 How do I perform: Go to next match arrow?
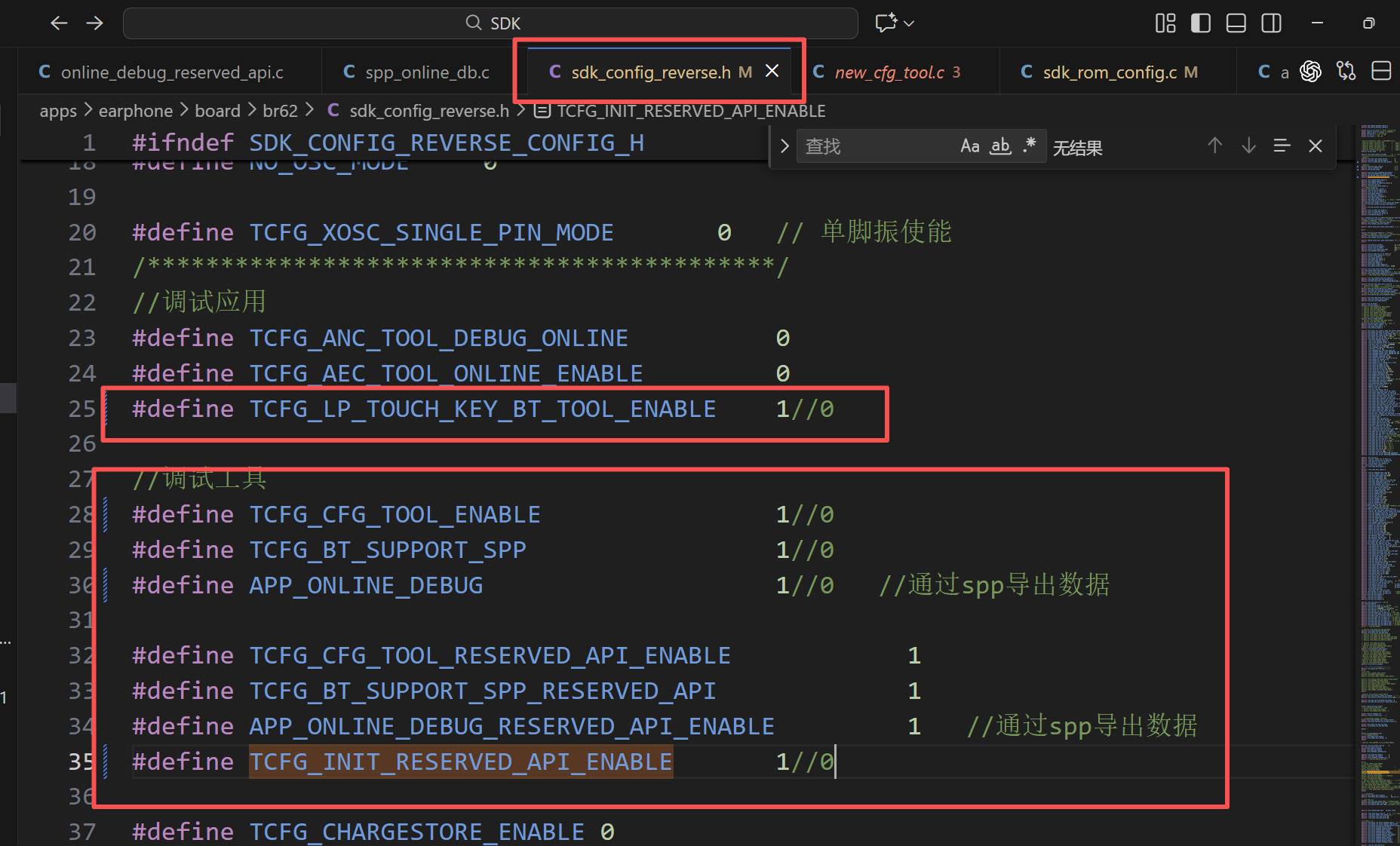pyautogui.click(x=1248, y=146)
